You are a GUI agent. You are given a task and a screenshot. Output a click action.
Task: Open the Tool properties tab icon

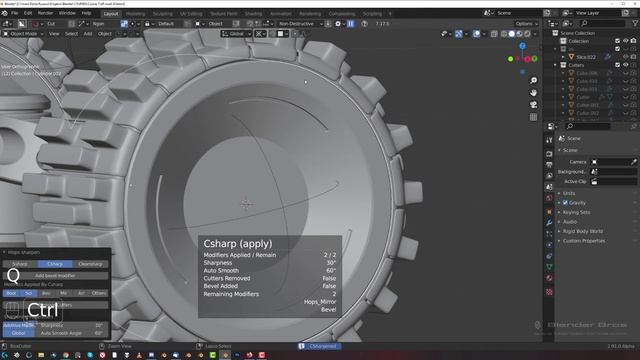point(549,140)
